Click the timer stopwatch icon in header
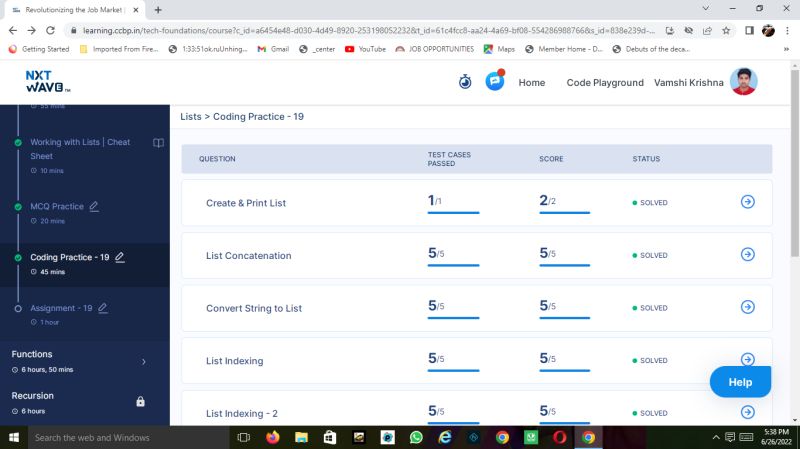The image size is (800, 449). coord(465,82)
